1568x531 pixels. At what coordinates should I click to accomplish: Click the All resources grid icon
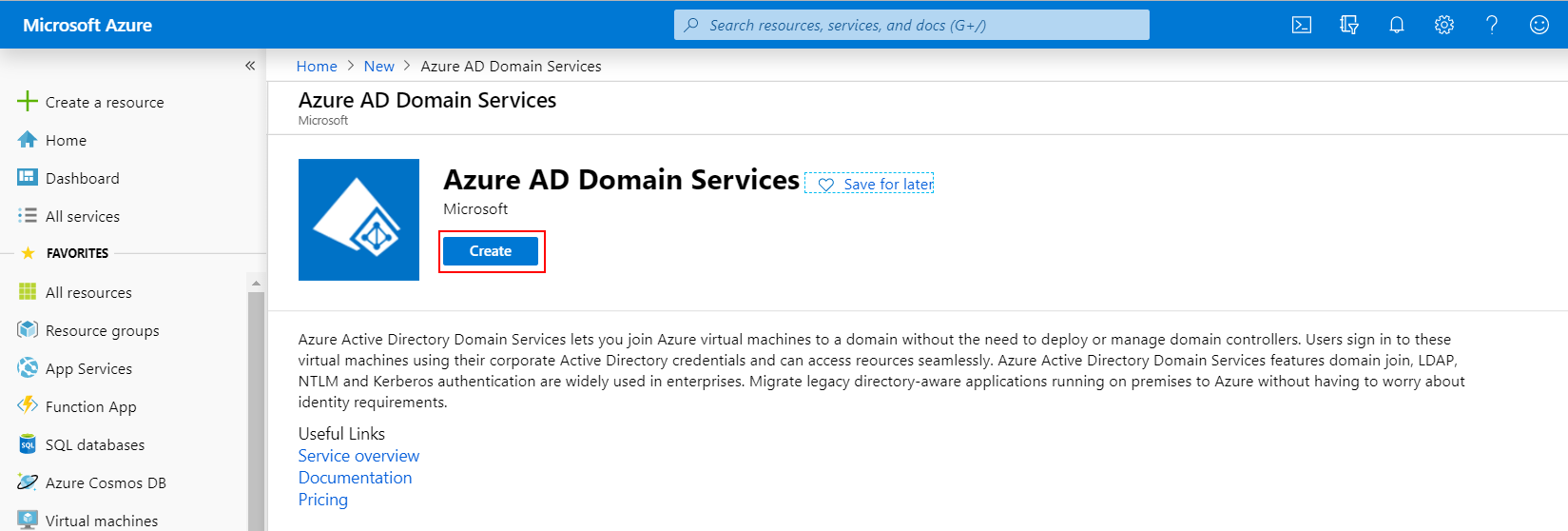[x=28, y=291]
